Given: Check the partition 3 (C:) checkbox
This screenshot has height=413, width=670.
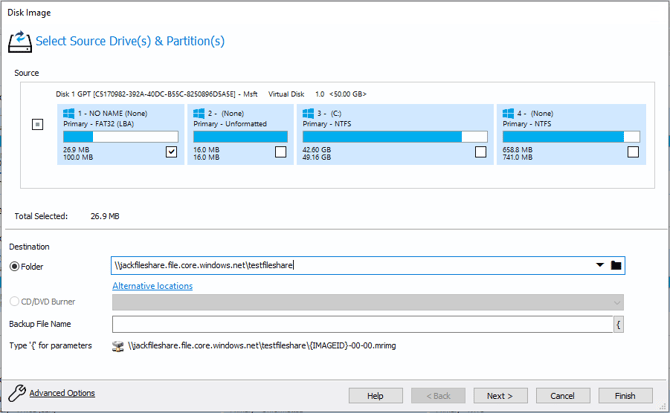Looking at the screenshot, I should pyautogui.click(x=481, y=152).
